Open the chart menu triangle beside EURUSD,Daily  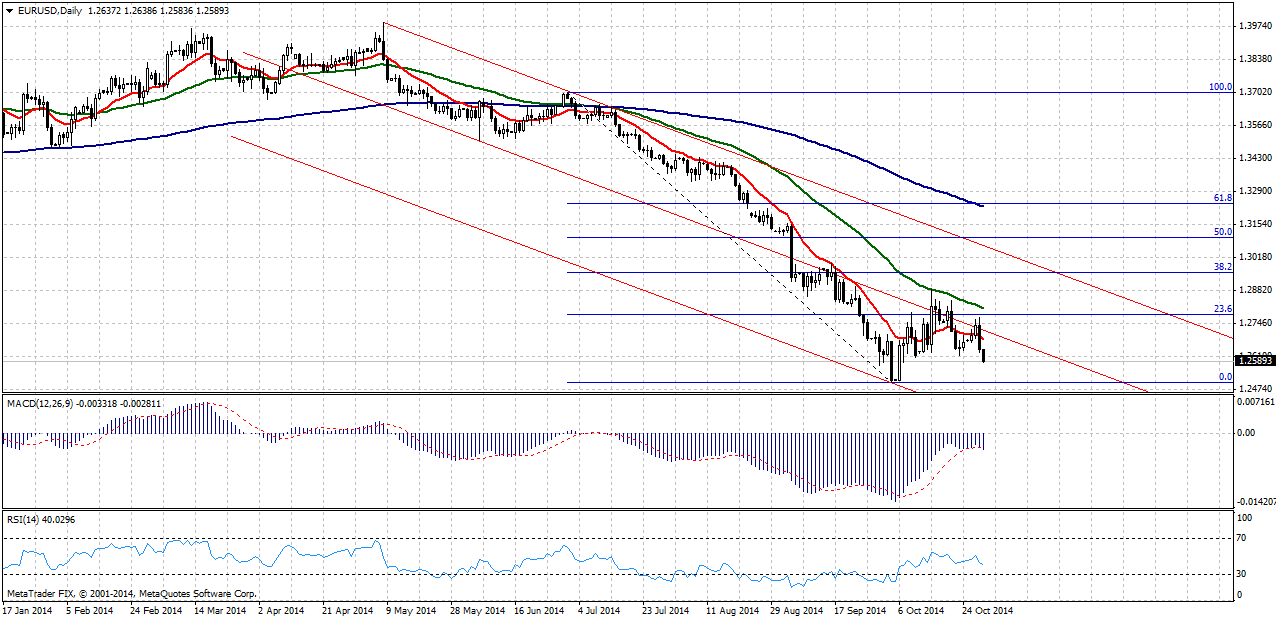[x=7, y=11]
